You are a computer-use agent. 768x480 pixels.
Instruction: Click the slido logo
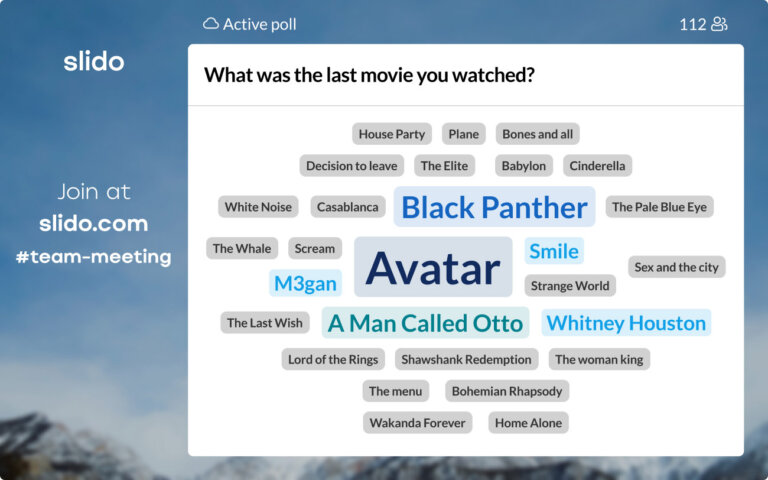[94, 61]
